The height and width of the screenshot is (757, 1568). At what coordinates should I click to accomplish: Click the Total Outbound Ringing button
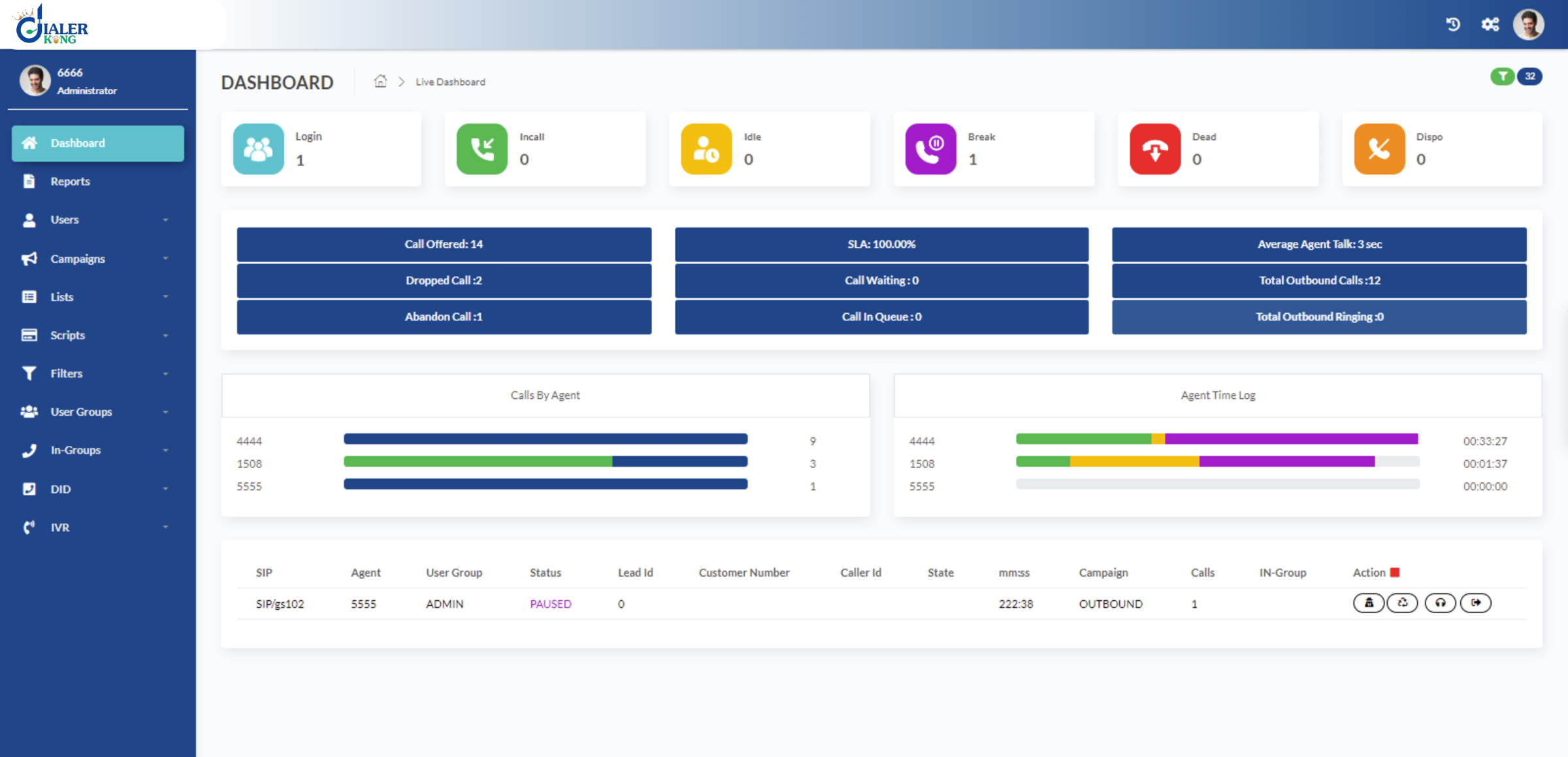tap(1319, 317)
